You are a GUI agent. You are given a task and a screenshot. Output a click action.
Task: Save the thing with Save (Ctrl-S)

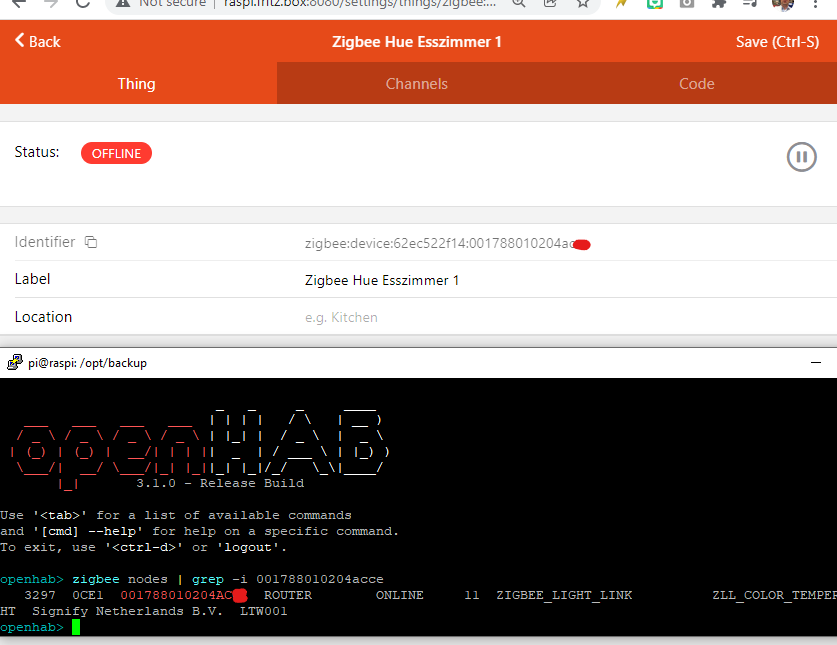[x=777, y=42]
